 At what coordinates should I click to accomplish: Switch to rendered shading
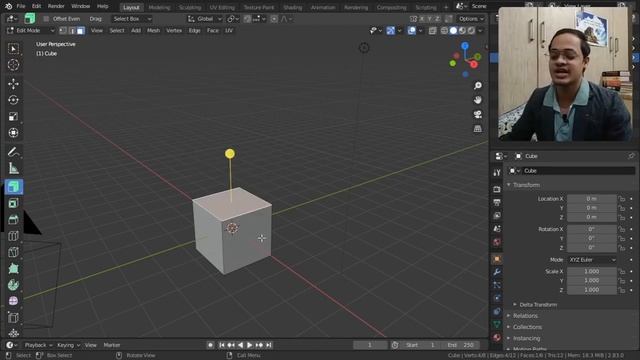tap(471, 31)
